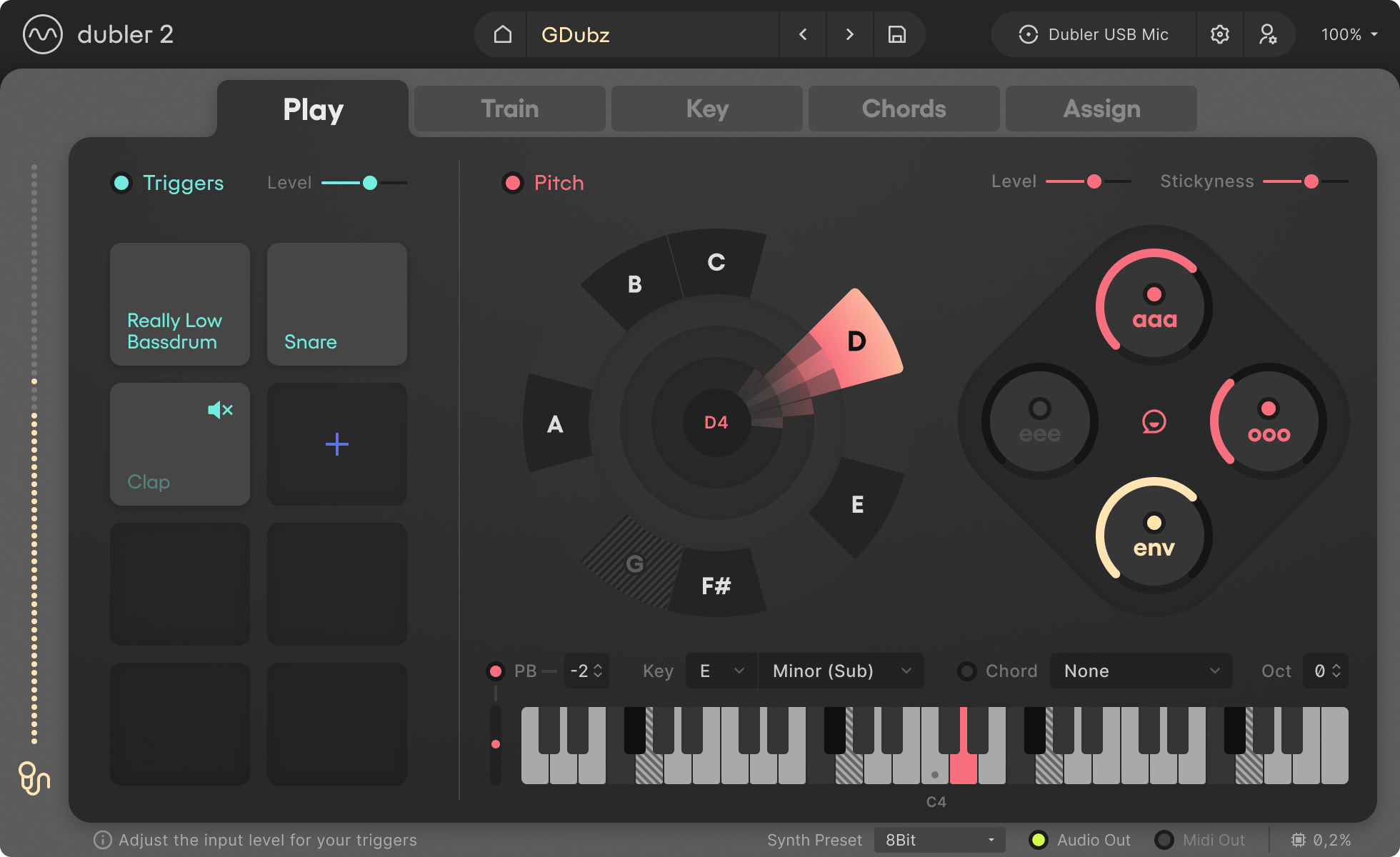Toggle Midi Out output
The width and height of the screenshot is (1400, 857).
tap(1164, 840)
